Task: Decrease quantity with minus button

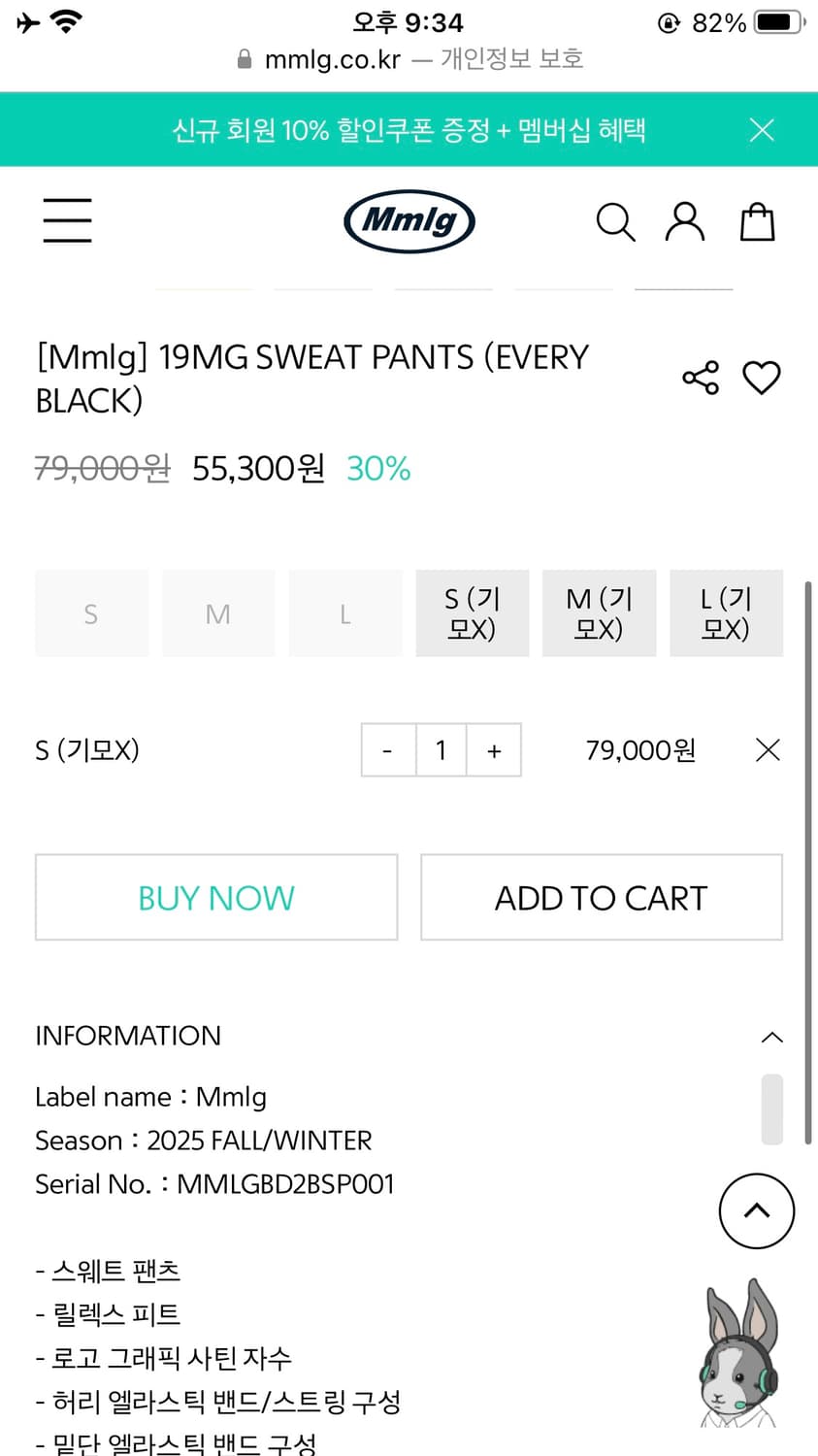Action: coord(388,750)
